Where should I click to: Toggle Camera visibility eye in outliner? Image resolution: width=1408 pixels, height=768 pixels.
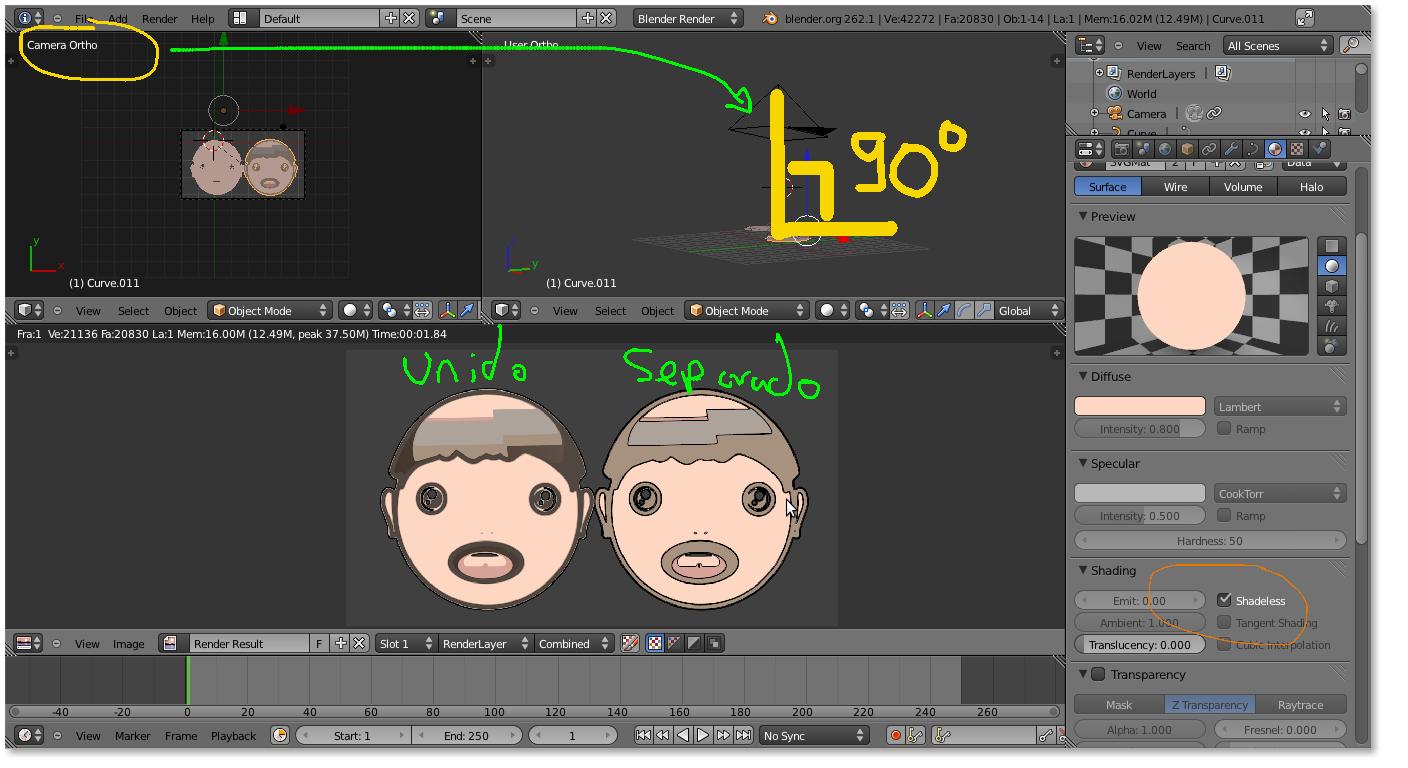tap(1304, 114)
